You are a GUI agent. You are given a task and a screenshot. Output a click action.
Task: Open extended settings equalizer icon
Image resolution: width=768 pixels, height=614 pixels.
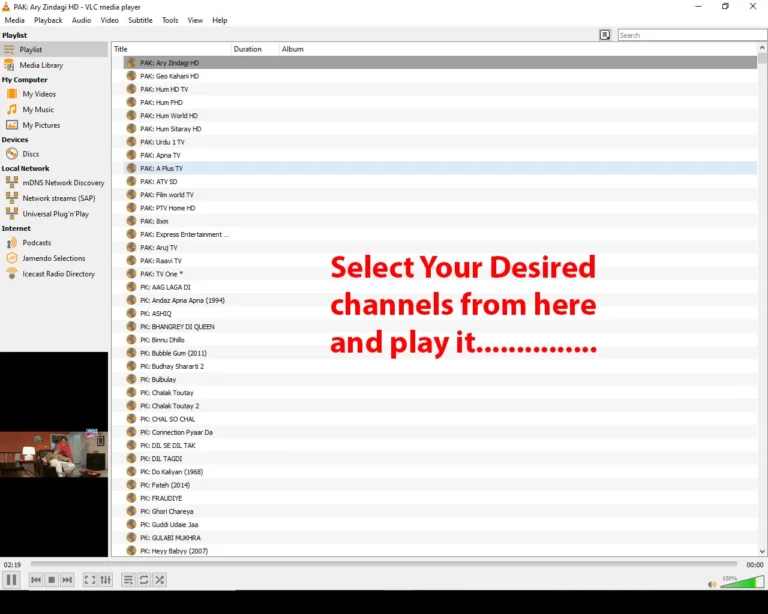pos(106,580)
